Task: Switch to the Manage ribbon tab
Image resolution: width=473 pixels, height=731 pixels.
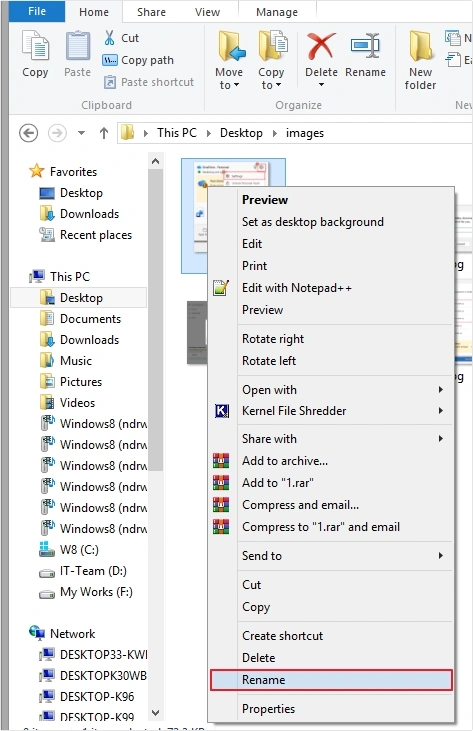Action: (277, 12)
